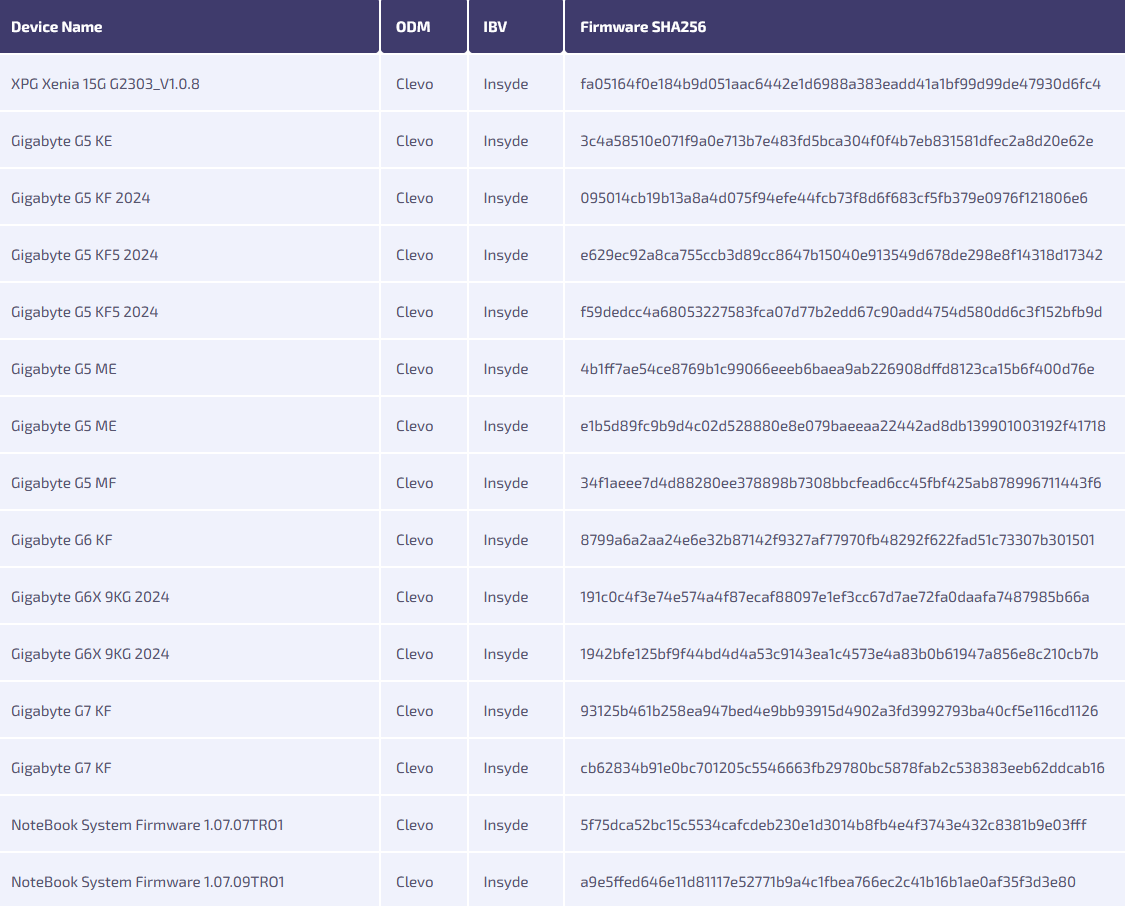Select Gigabyte G7 KF beside hash cb62834b
This screenshot has height=906, width=1125.
[61, 768]
